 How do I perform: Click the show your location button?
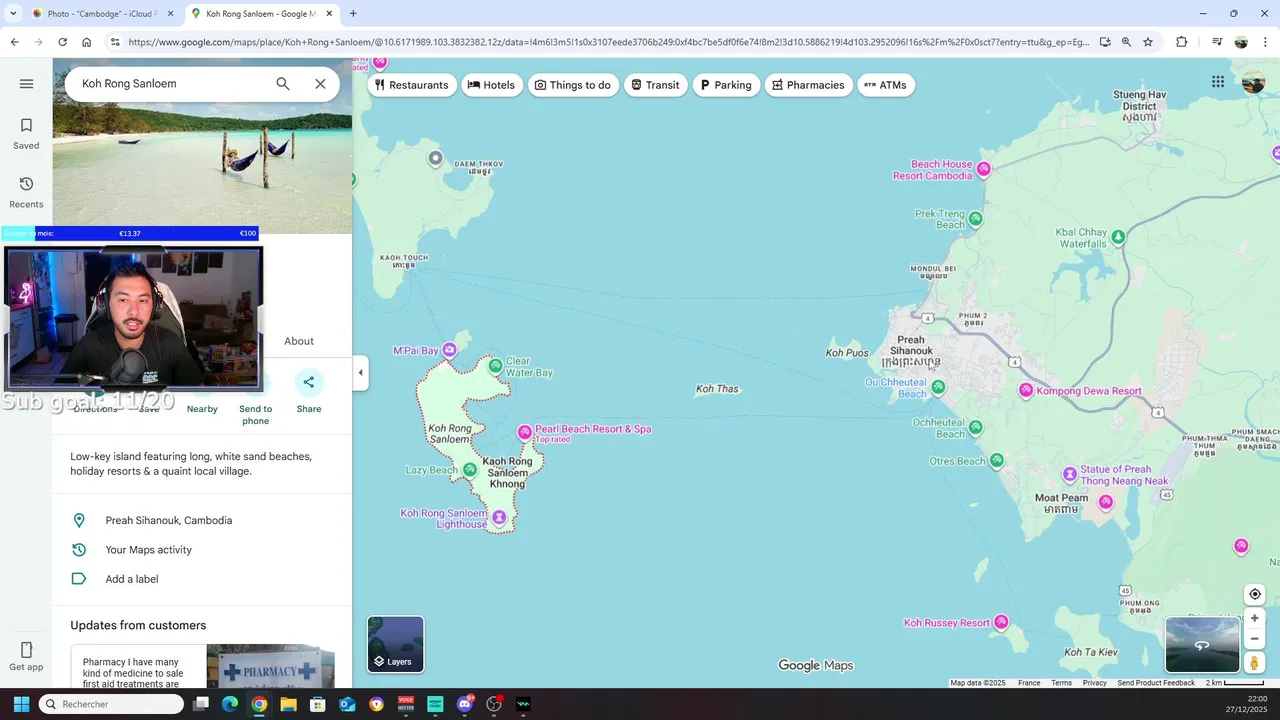tap(1255, 594)
